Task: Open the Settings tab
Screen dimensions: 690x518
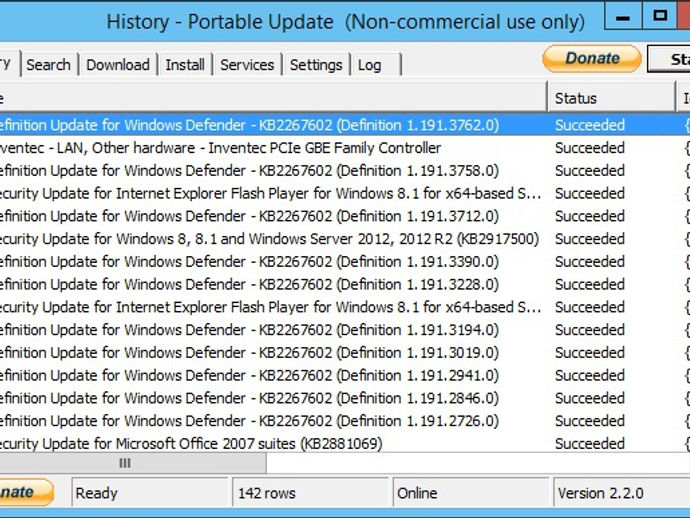Action: tap(316, 65)
